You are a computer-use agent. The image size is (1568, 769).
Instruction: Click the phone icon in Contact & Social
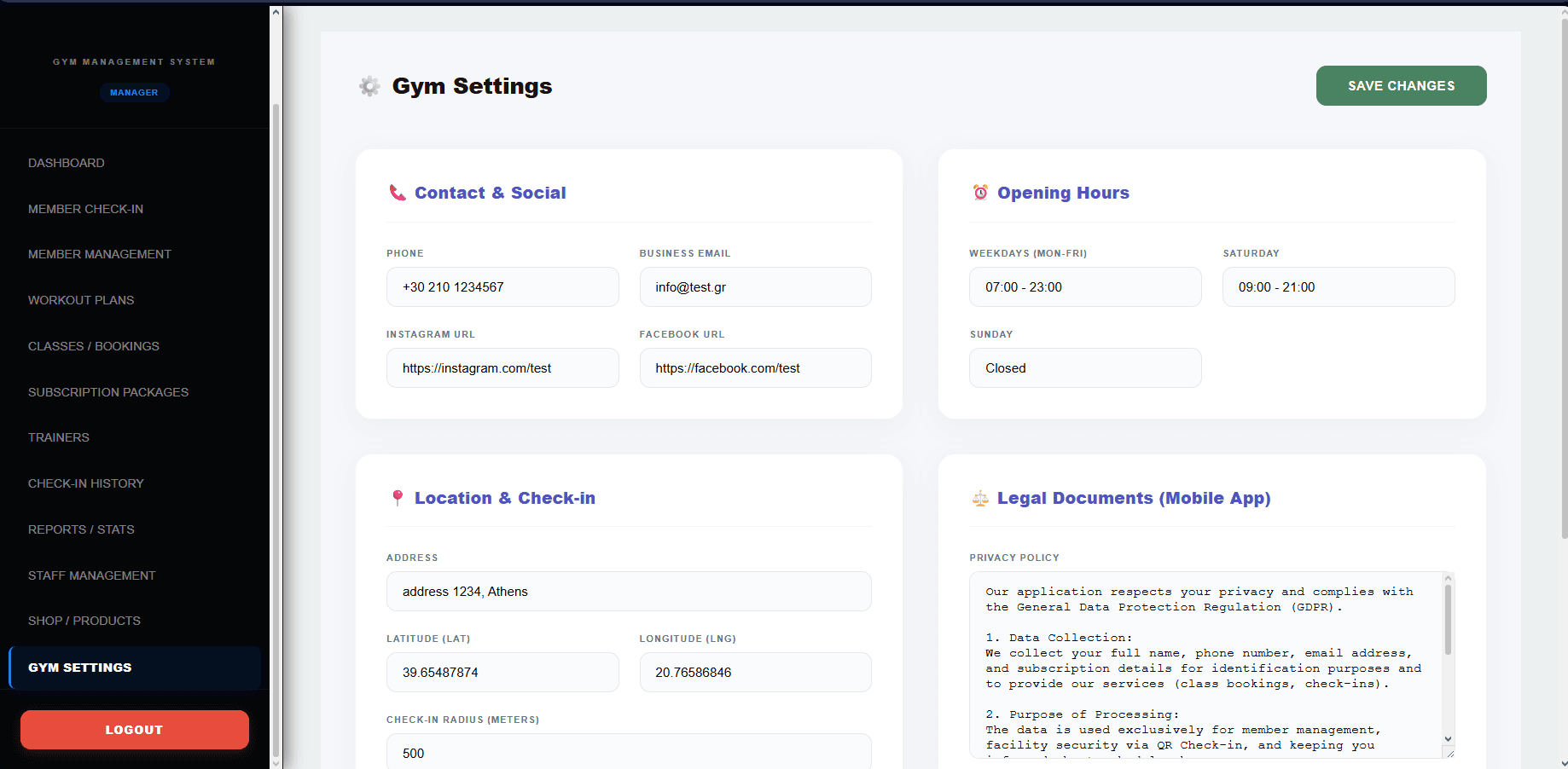point(398,193)
